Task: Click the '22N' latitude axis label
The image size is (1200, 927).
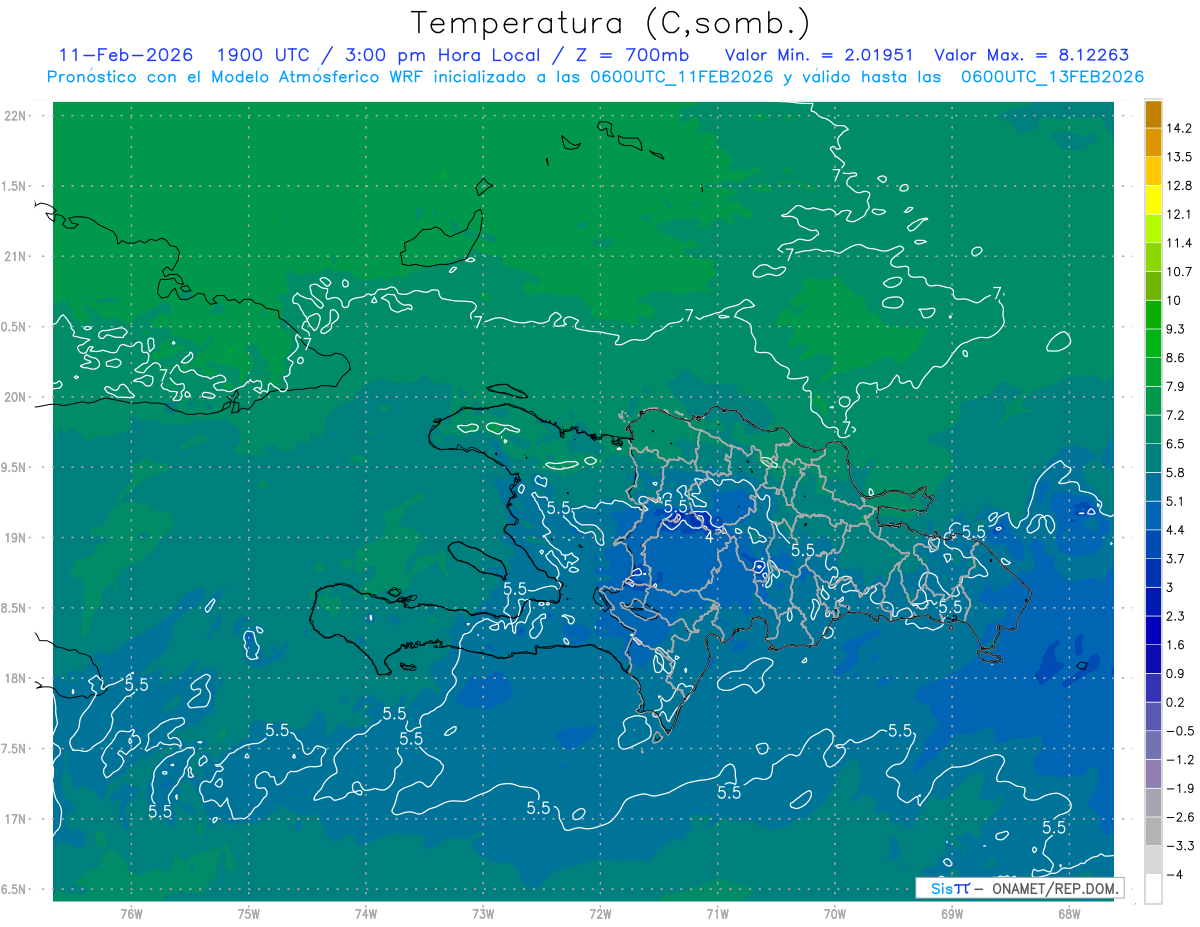Action: (16, 116)
